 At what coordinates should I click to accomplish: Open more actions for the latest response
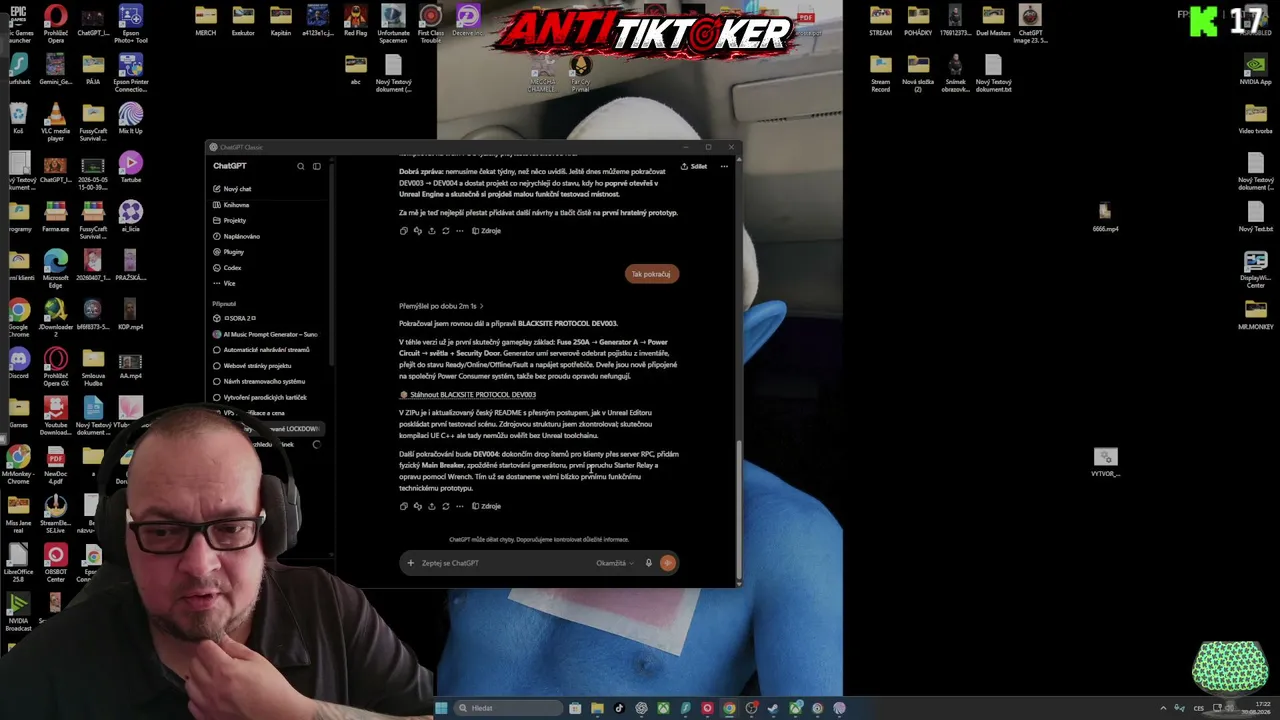460,506
